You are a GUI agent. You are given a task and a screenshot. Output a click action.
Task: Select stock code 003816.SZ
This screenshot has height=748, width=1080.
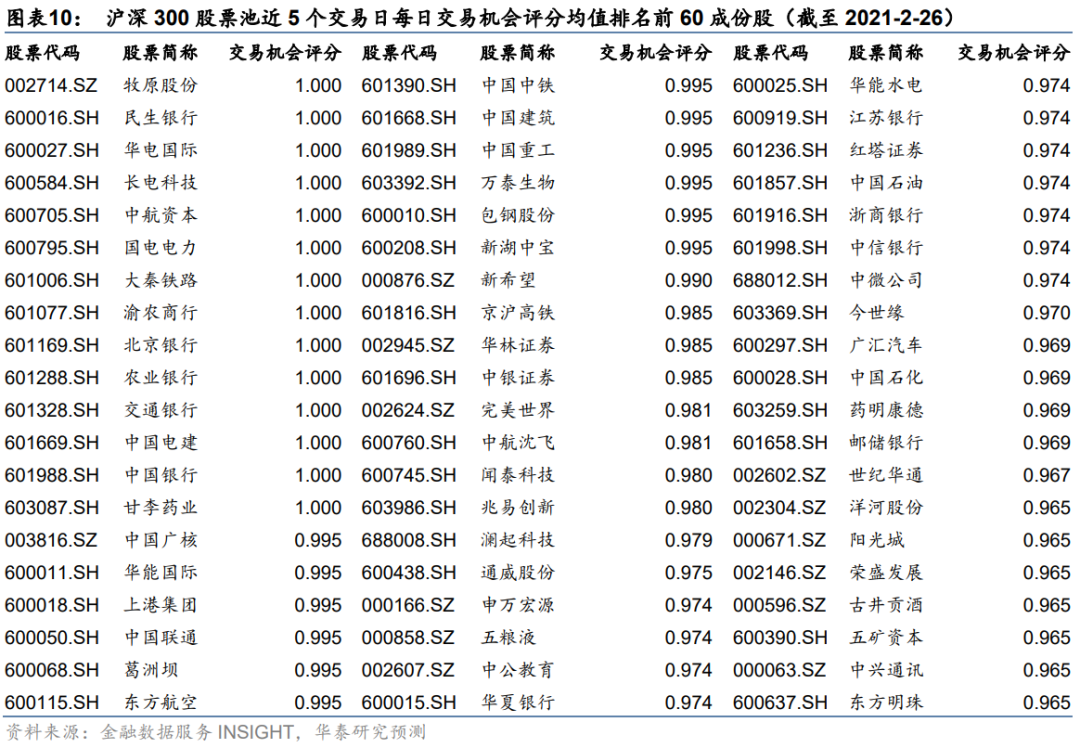click(51, 540)
